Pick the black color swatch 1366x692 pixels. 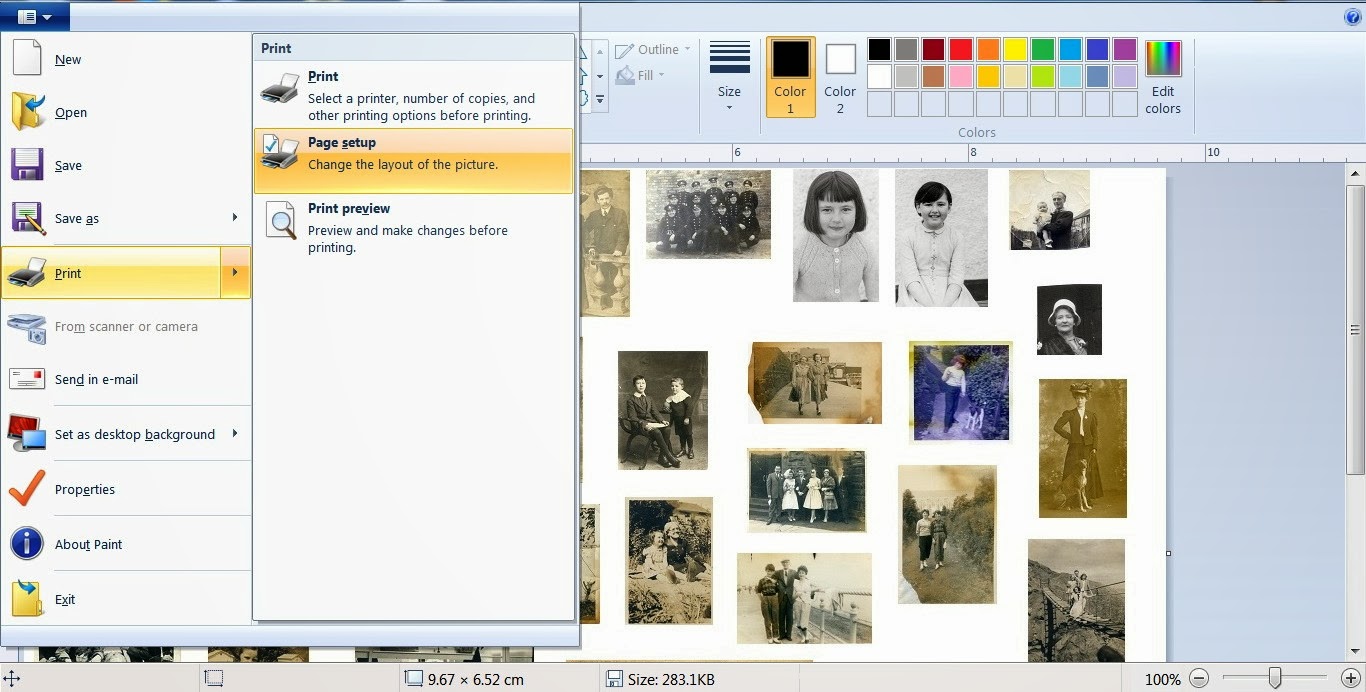click(x=879, y=50)
